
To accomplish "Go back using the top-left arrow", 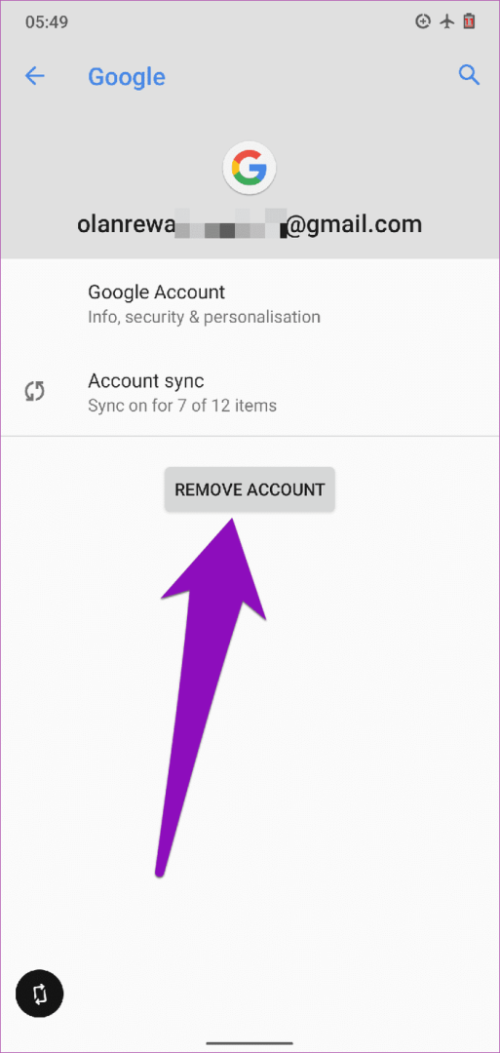I will (34, 76).
